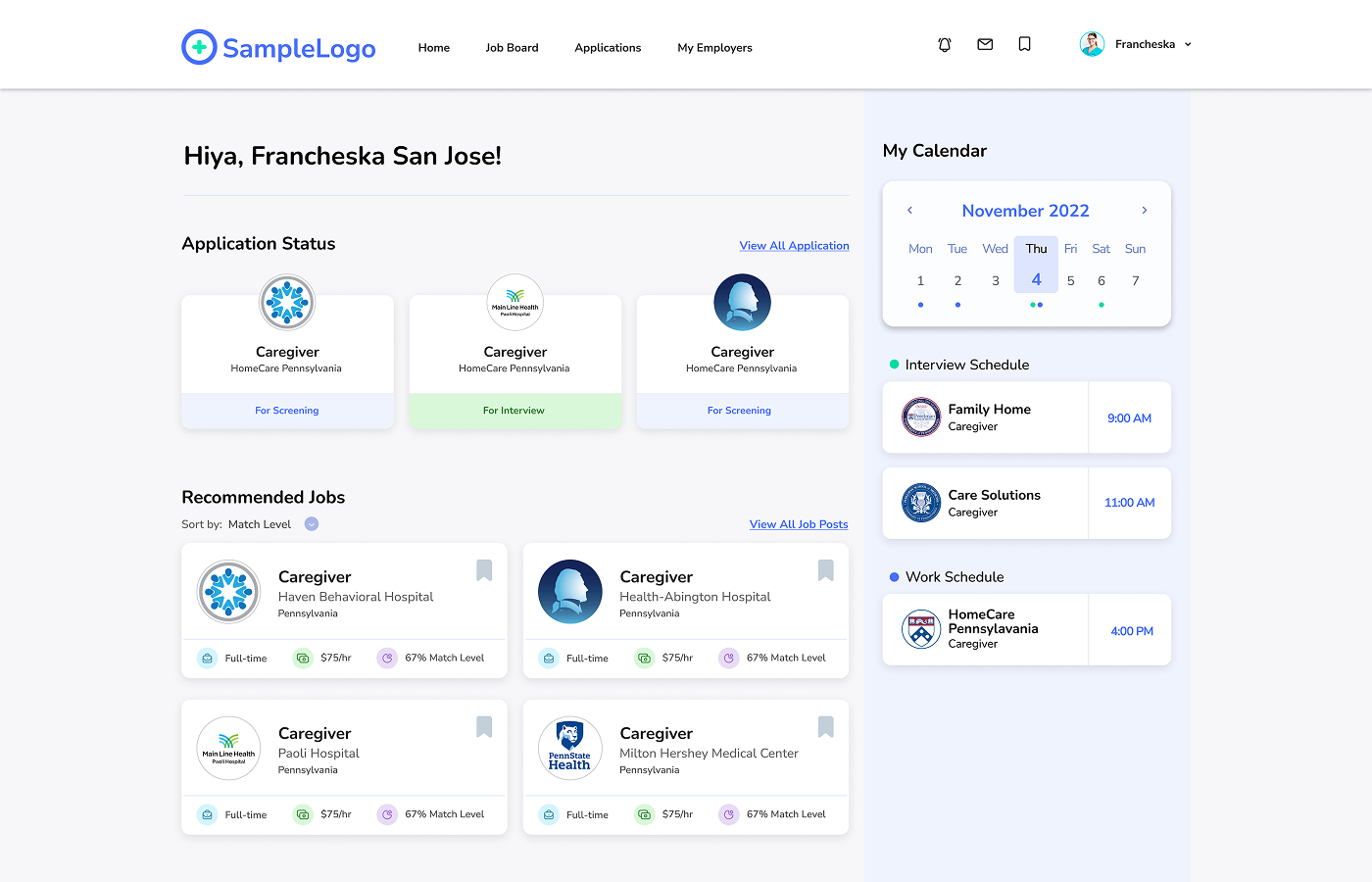The width and height of the screenshot is (1372, 882).
Task: Open the Caregiver Haven Behavioral Hospital title
Action: point(315,577)
